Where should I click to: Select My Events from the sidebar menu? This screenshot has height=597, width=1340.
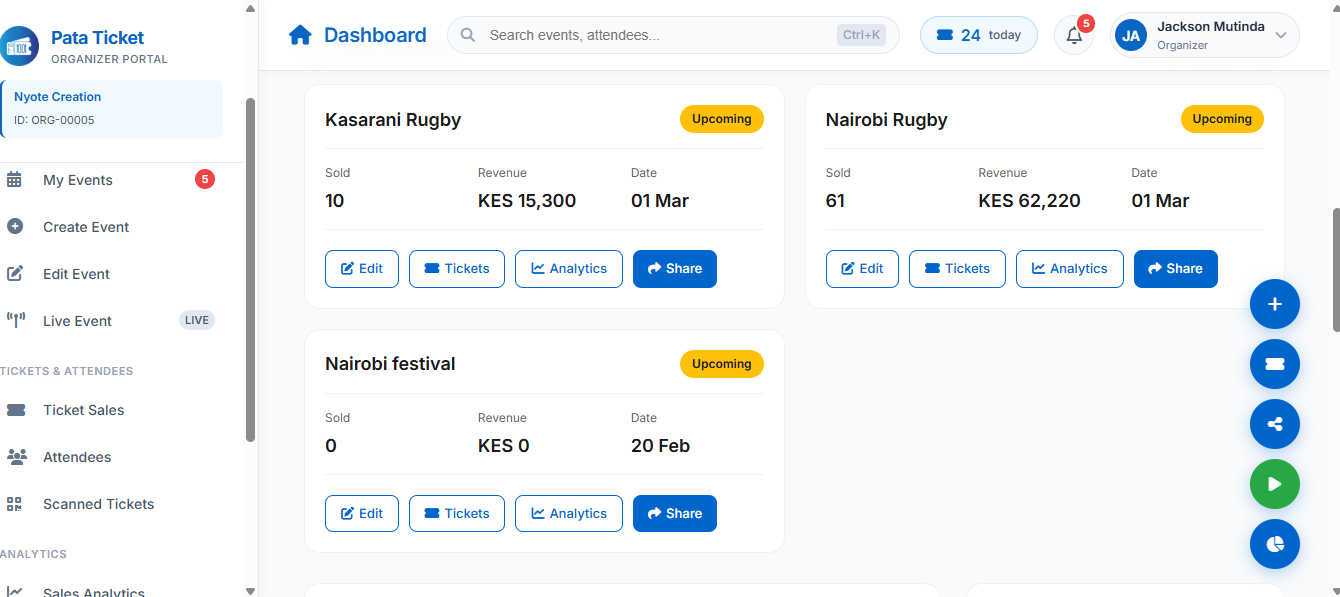(x=77, y=179)
